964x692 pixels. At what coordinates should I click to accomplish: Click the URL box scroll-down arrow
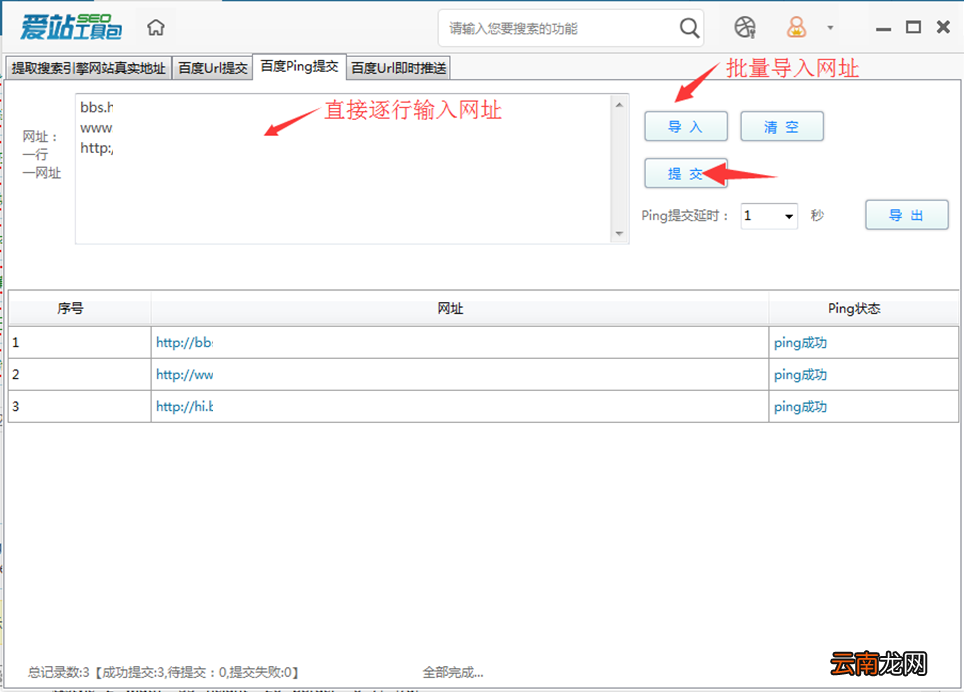620,234
